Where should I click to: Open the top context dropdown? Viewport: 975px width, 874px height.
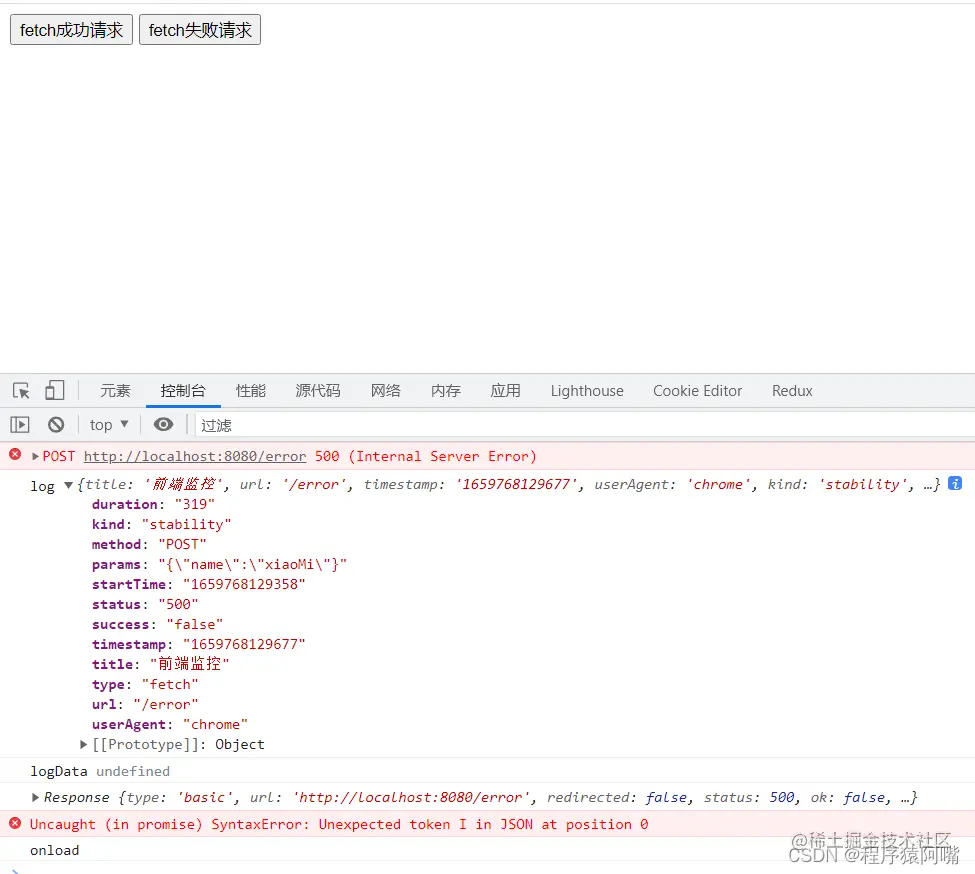pyautogui.click(x=109, y=425)
